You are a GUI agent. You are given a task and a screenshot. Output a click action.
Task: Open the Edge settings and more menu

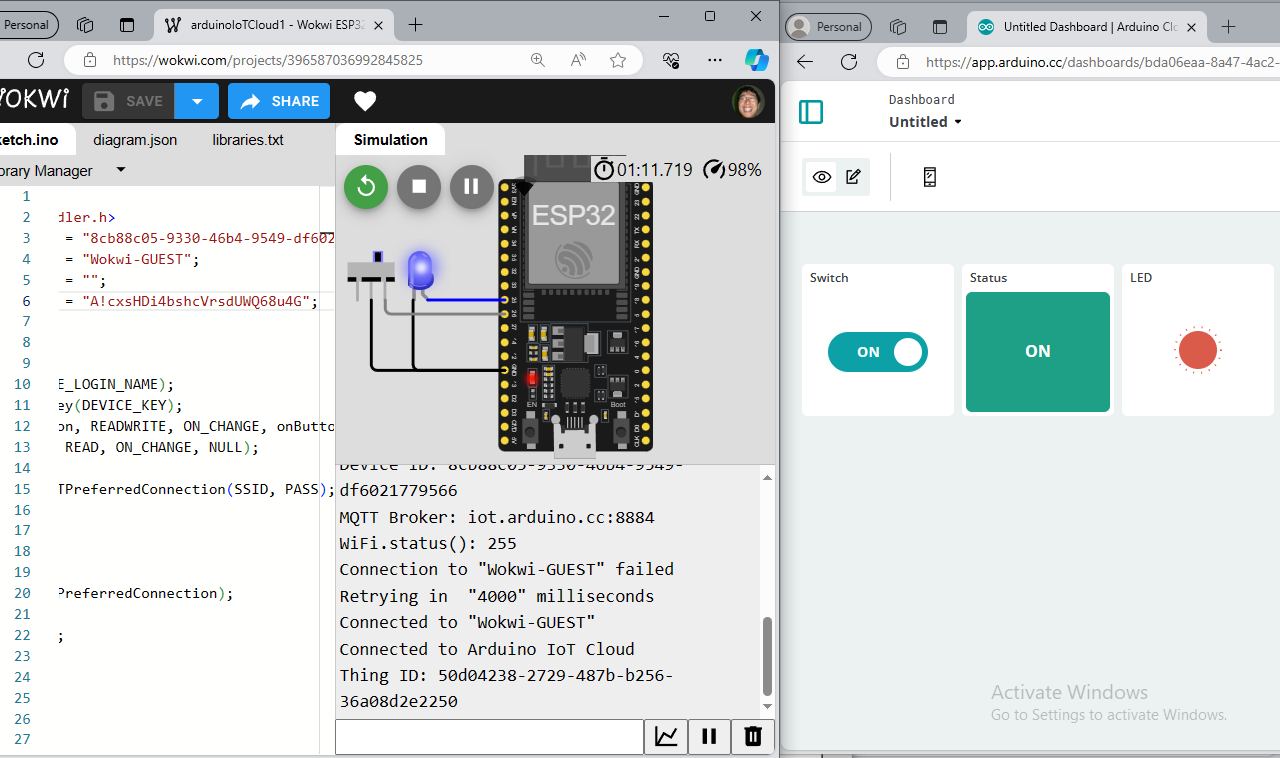tap(714, 60)
